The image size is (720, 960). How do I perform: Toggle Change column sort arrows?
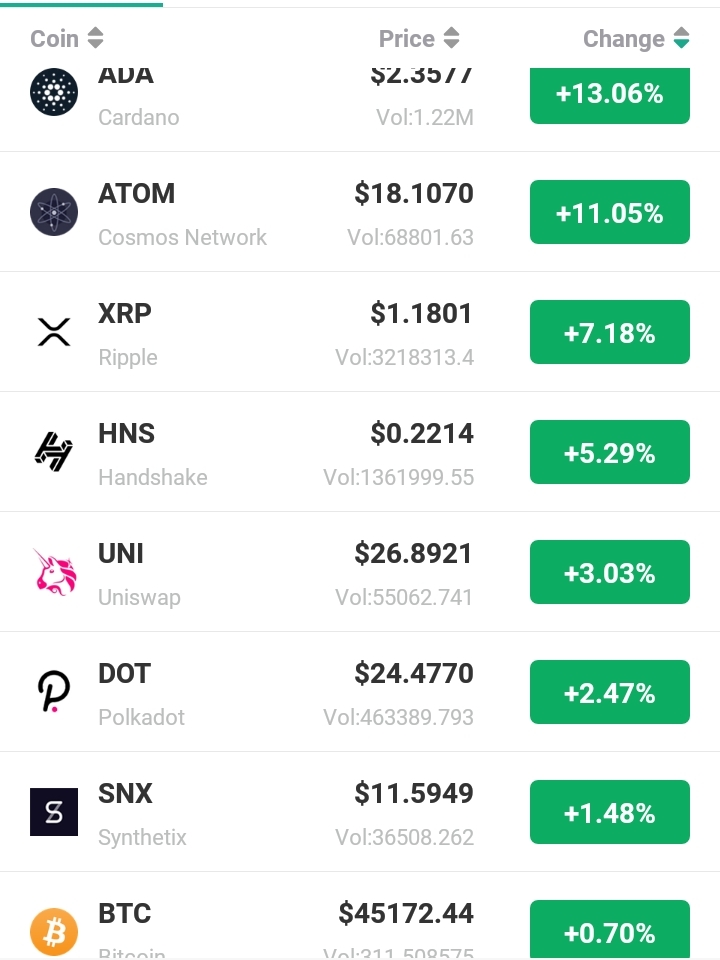pyautogui.click(x=681, y=38)
